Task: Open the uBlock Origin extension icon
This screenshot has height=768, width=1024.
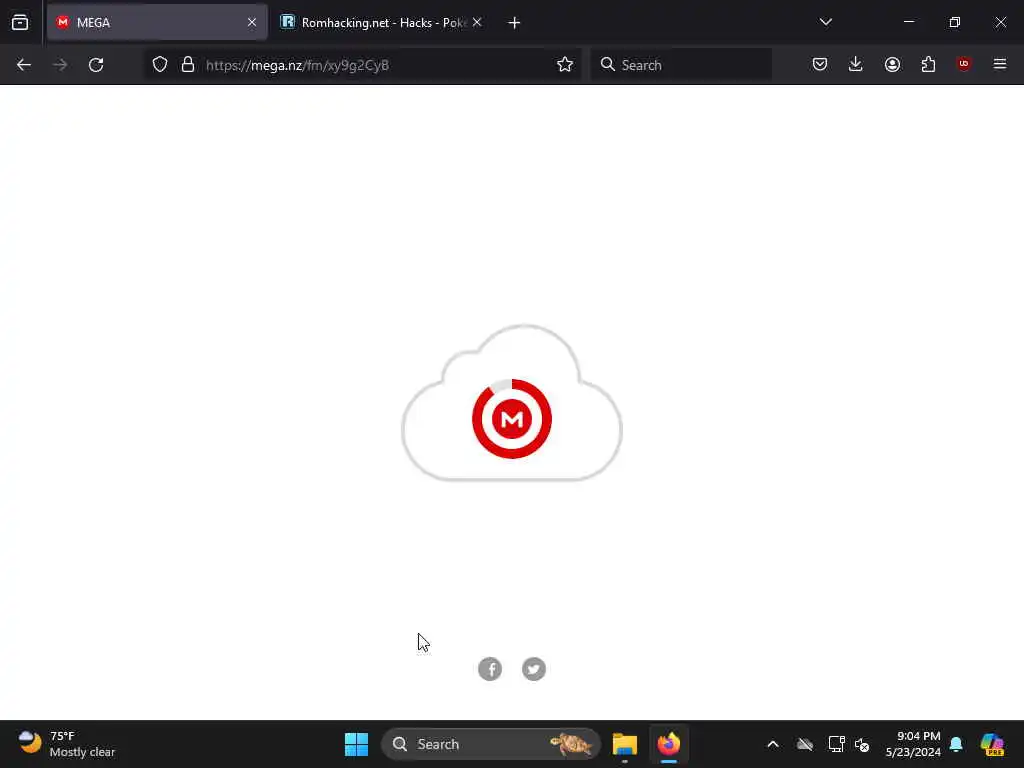Action: [964, 64]
